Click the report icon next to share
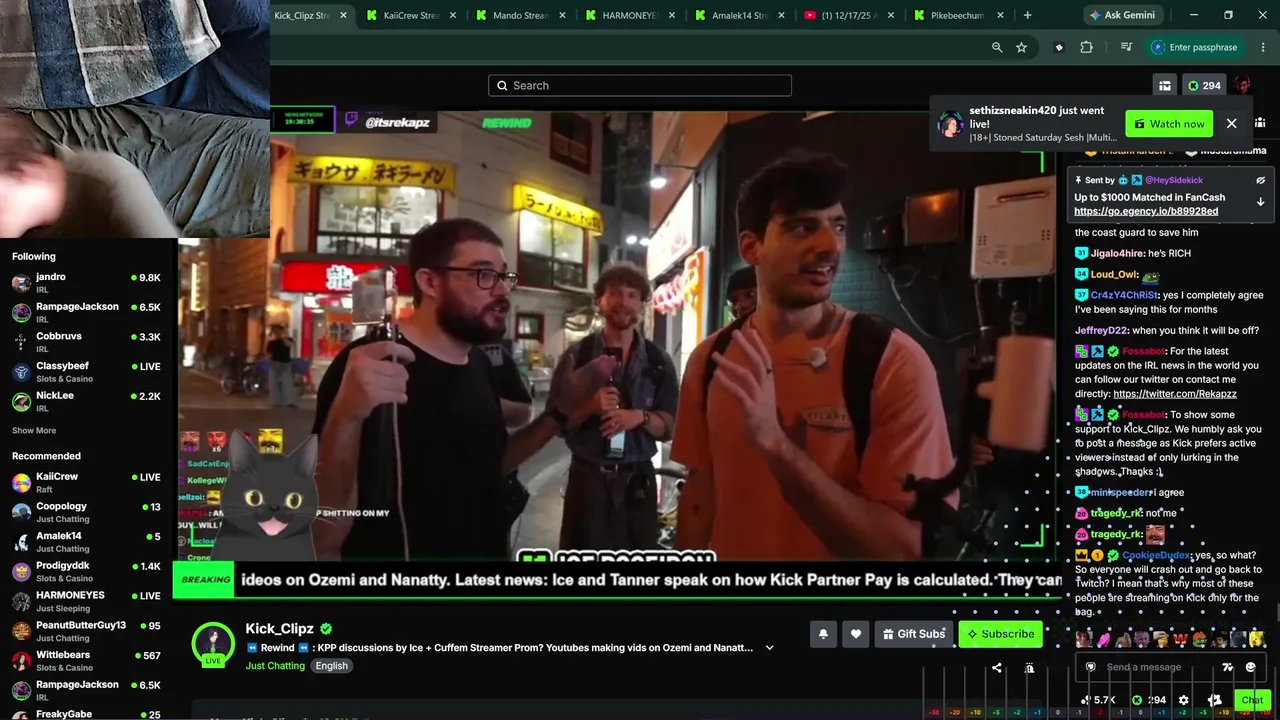The image size is (1280, 720). coord(1029,667)
